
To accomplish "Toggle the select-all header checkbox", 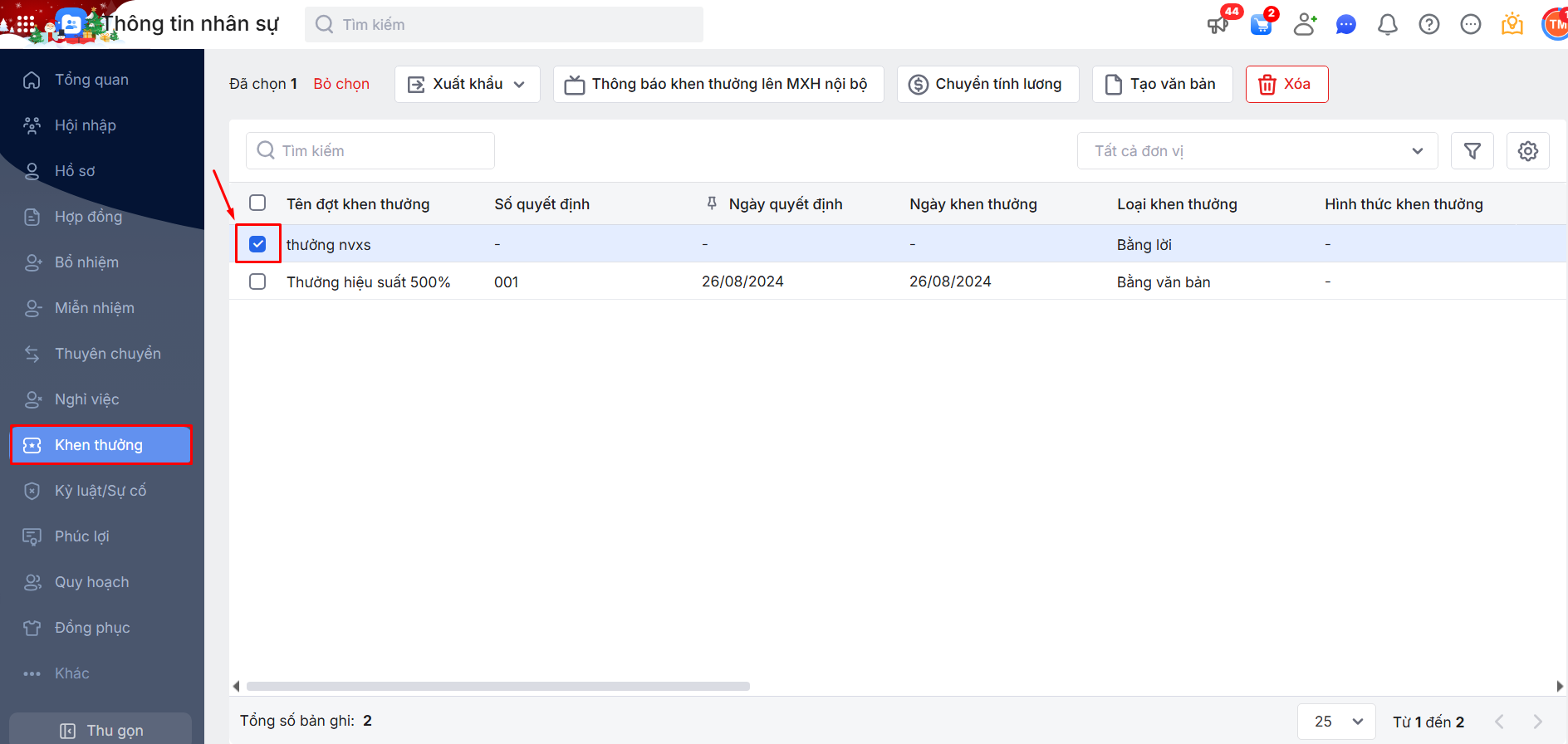I will tap(257, 203).
